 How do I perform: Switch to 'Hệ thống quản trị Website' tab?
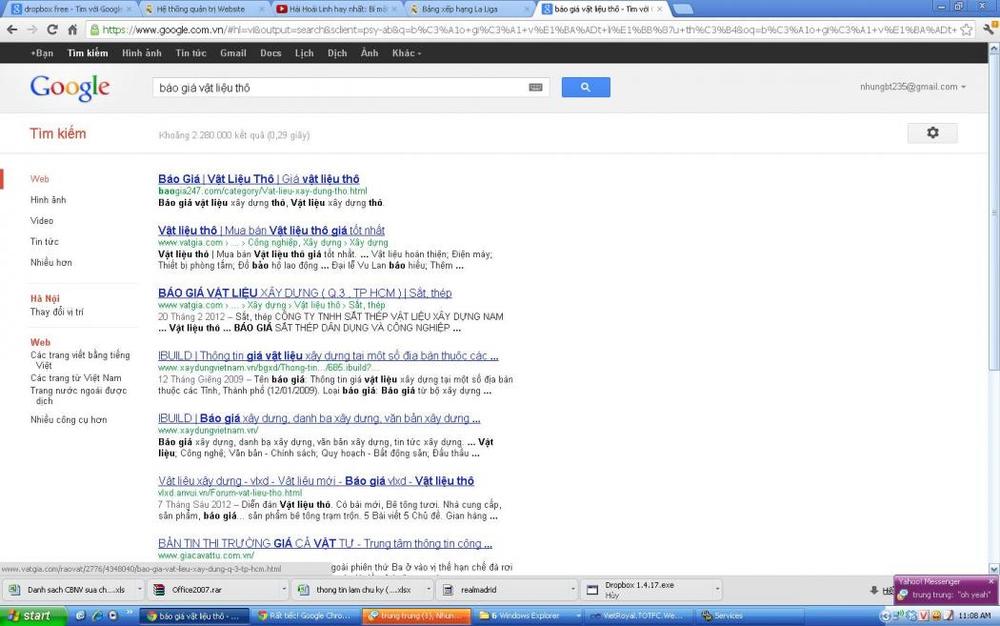pos(203,9)
